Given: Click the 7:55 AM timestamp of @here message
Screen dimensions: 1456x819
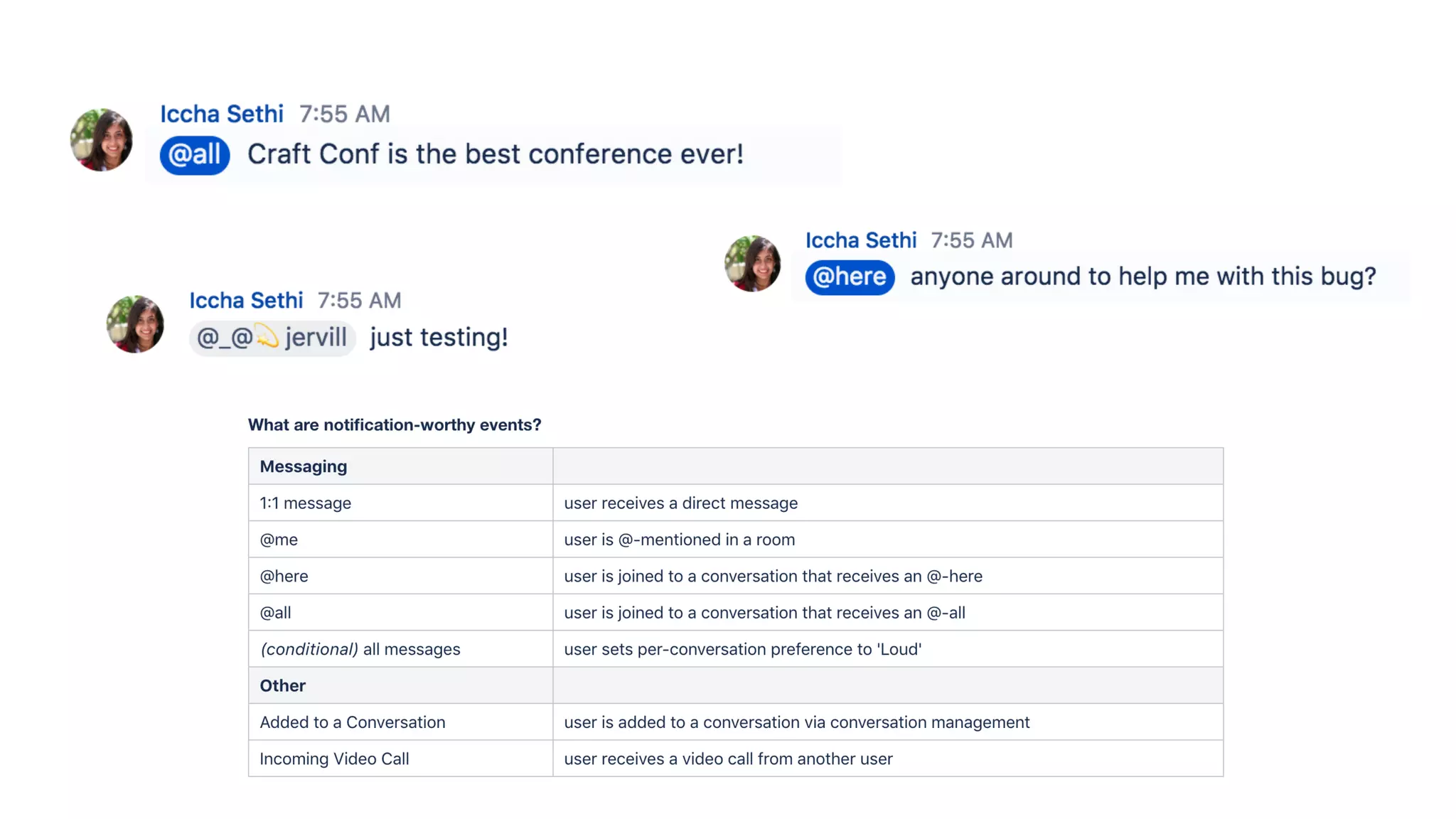Looking at the screenshot, I should (971, 240).
